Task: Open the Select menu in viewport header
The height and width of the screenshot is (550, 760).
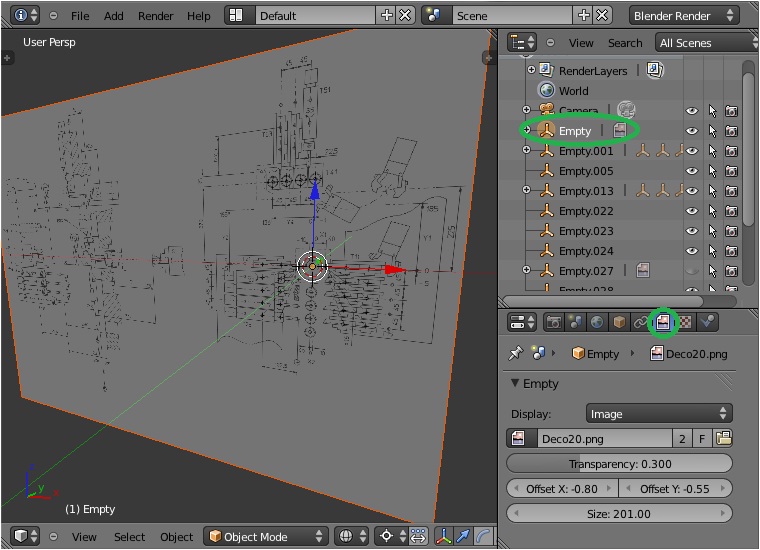Action: pos(129,537)
